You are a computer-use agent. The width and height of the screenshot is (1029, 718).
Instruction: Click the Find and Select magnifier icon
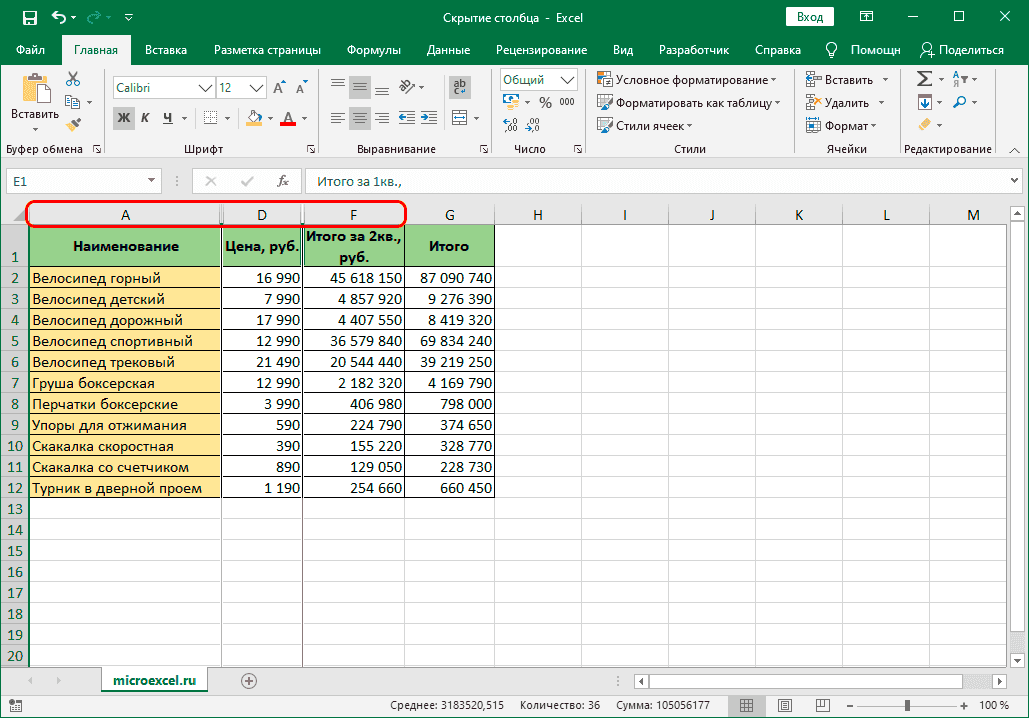coord(960,102)
